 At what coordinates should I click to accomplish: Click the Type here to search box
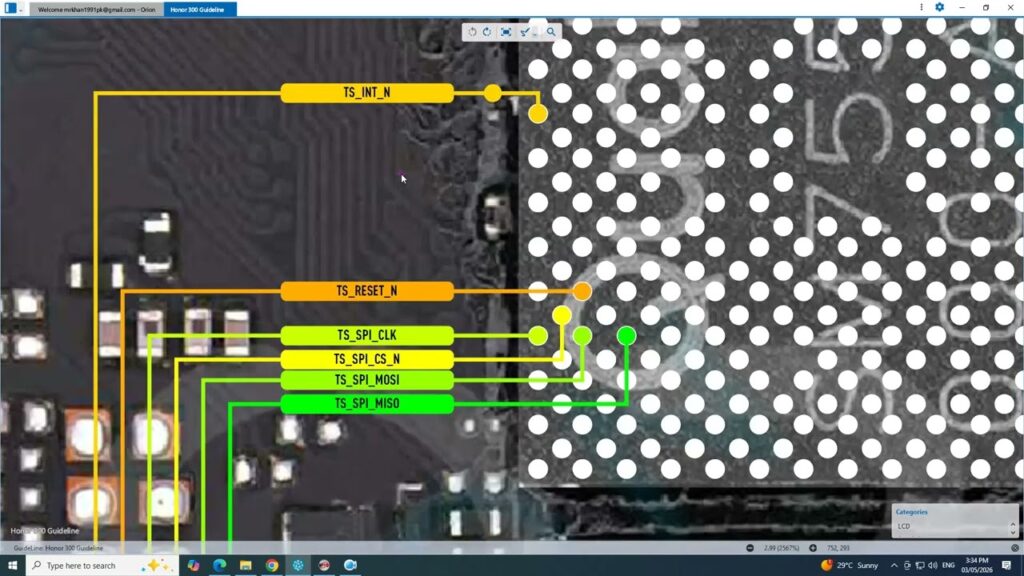click(101, 566)
